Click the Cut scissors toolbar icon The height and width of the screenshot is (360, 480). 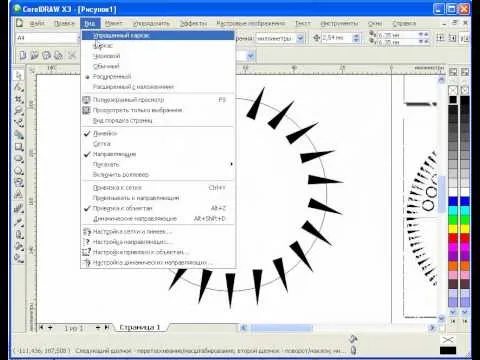(72, 55)
